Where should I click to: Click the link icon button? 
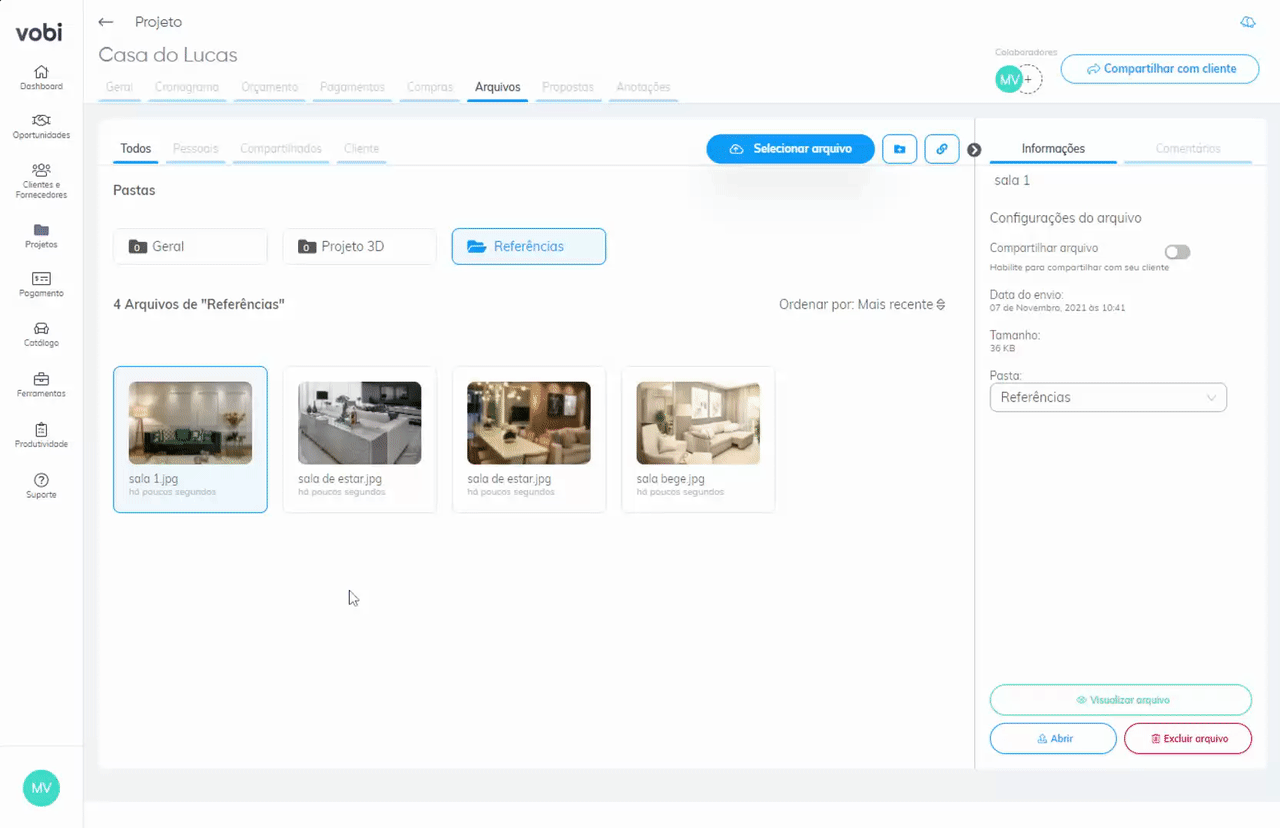pos(942,149)
